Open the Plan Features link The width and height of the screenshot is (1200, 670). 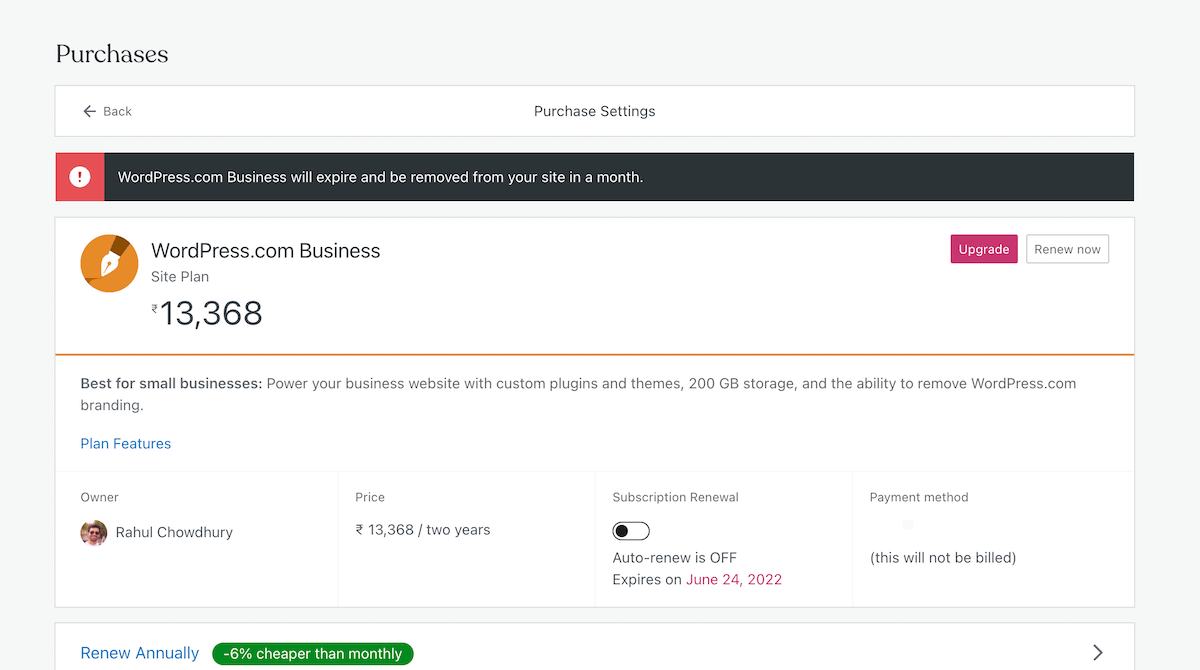click(x=126, y=443)
